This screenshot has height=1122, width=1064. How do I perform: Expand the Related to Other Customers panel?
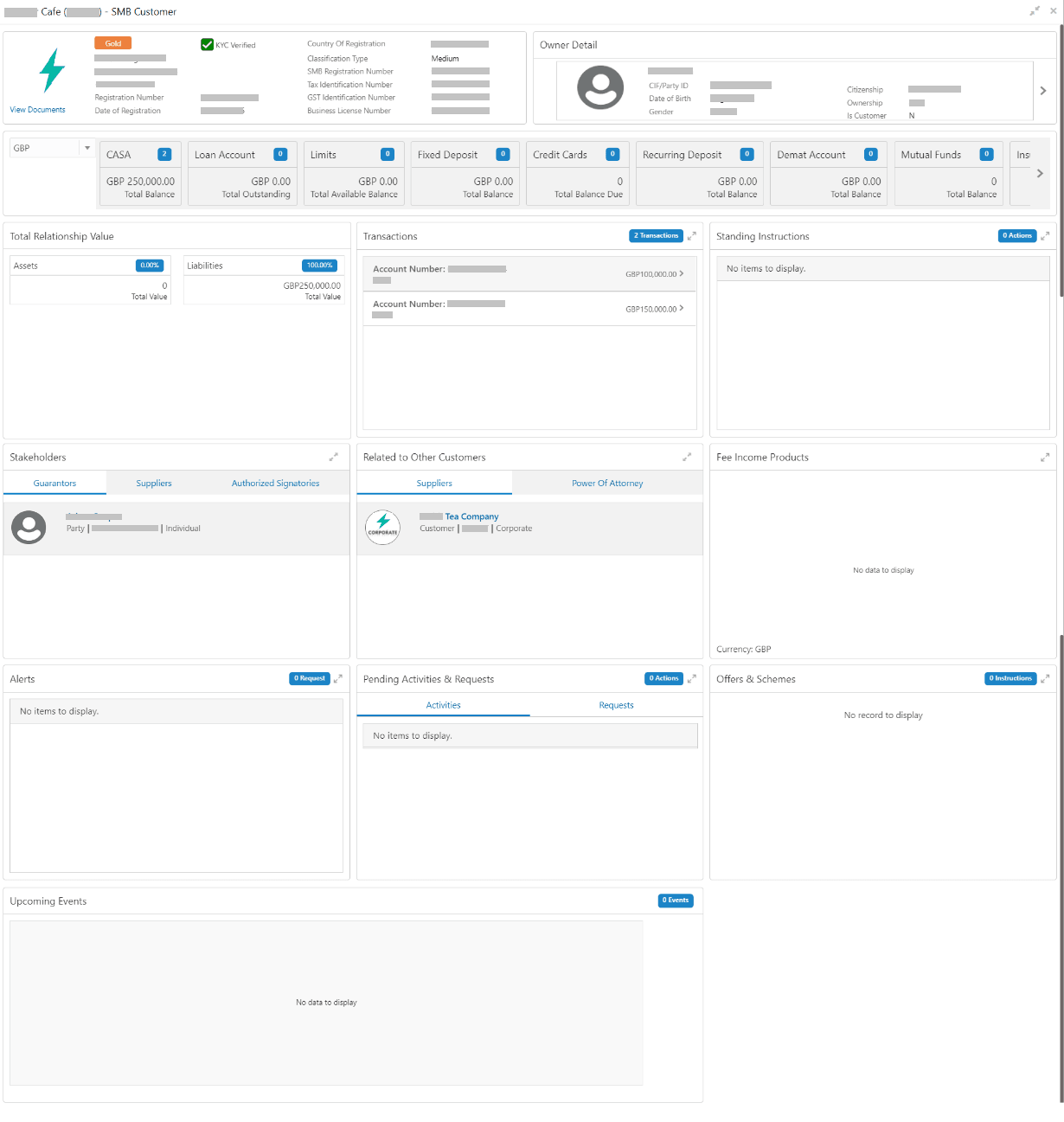pyautogui.click(x=687, y=457)
